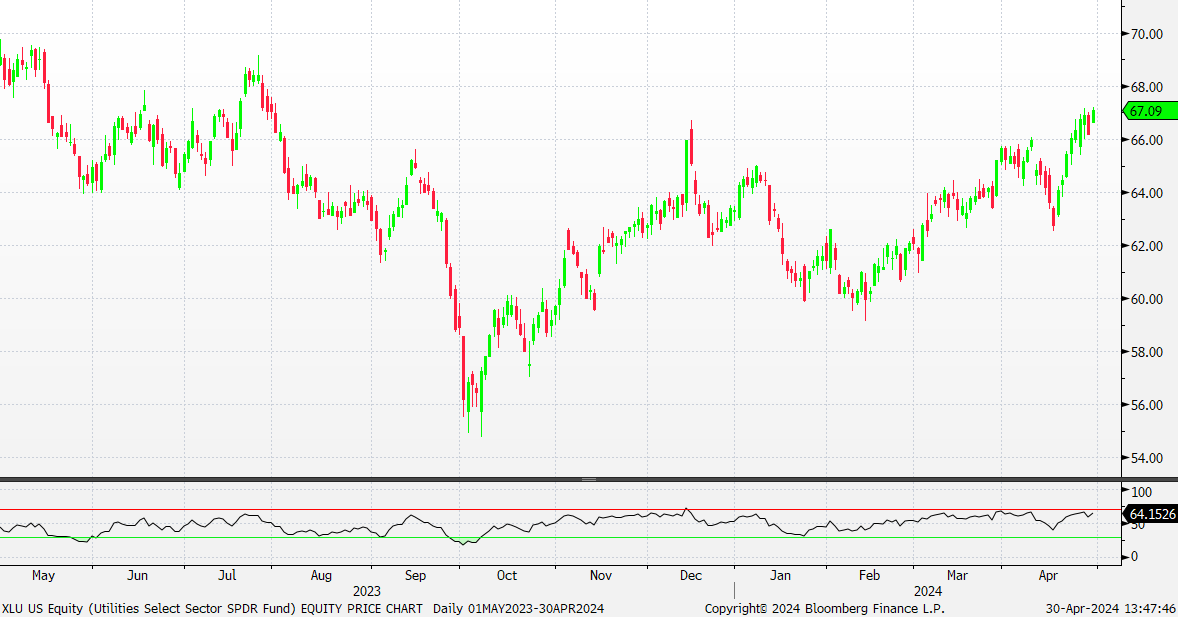Select the 64.00 price axis label

point(1146,193)
